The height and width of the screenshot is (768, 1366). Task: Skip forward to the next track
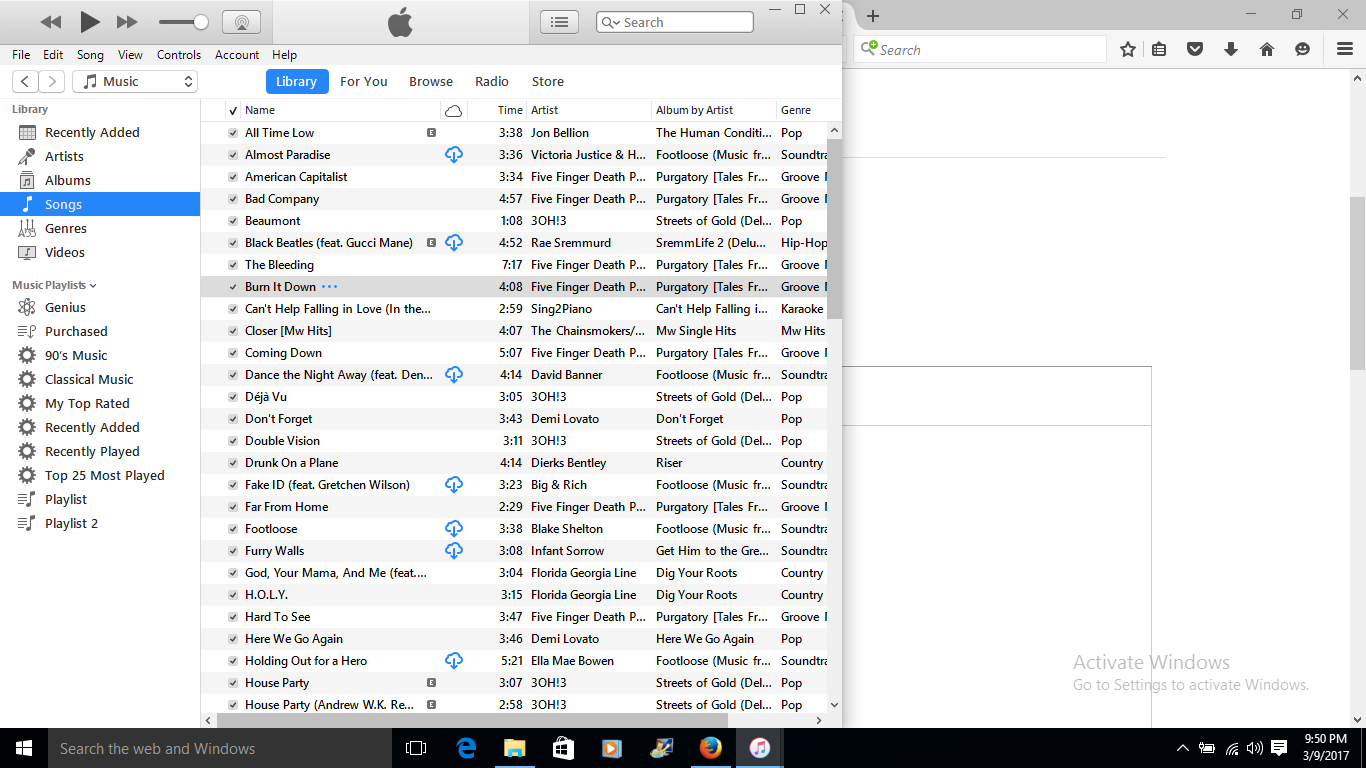(127, 22)
